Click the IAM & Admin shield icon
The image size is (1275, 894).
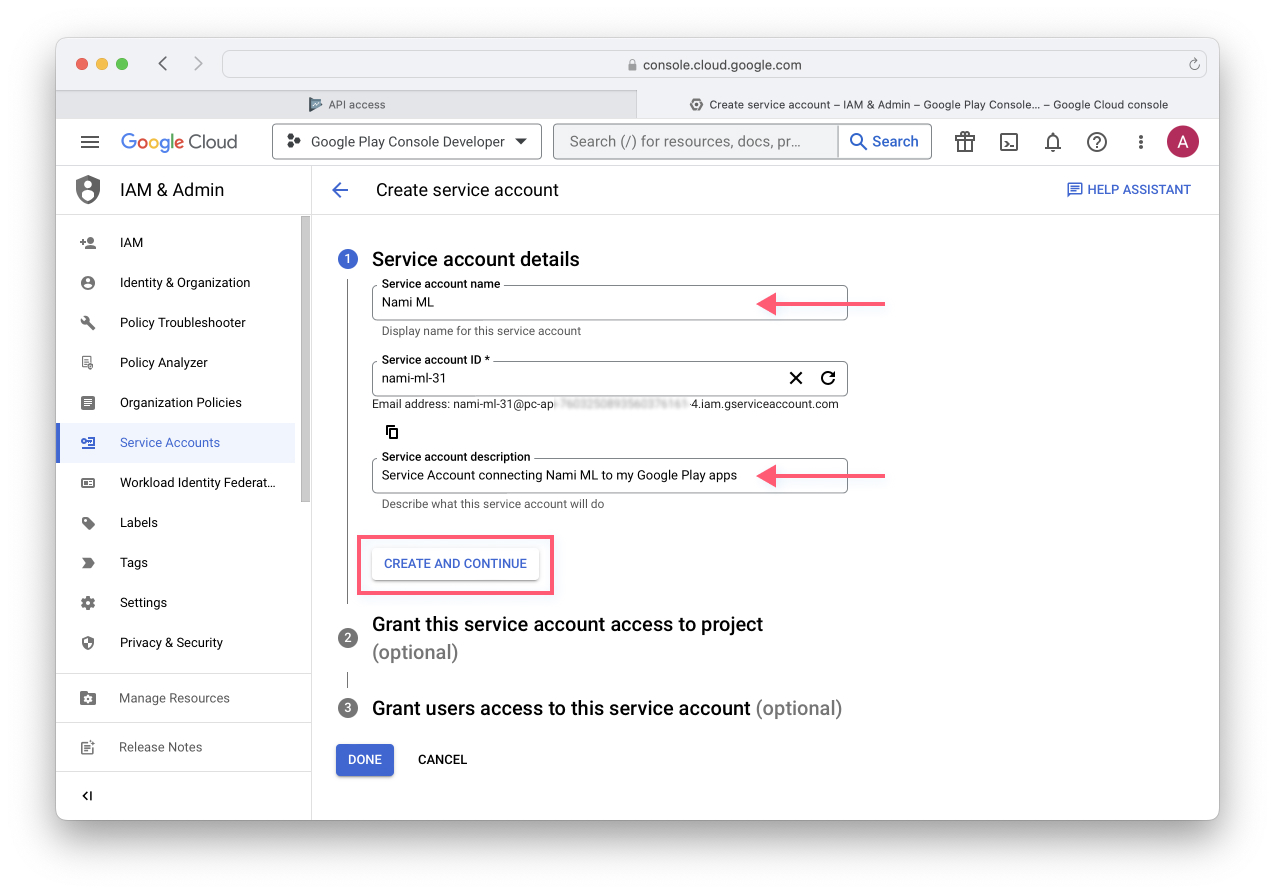pos(89,190)
